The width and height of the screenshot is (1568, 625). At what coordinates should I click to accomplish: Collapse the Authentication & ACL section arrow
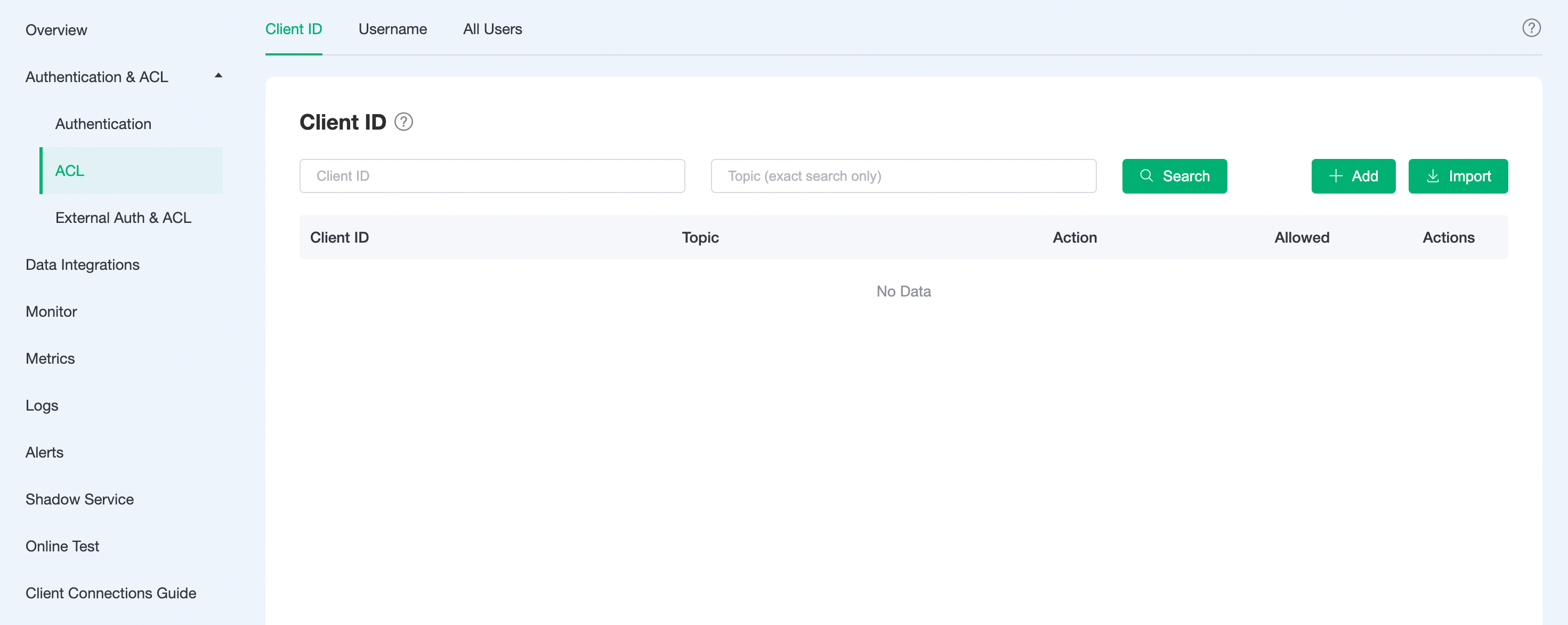coord(218,76)
